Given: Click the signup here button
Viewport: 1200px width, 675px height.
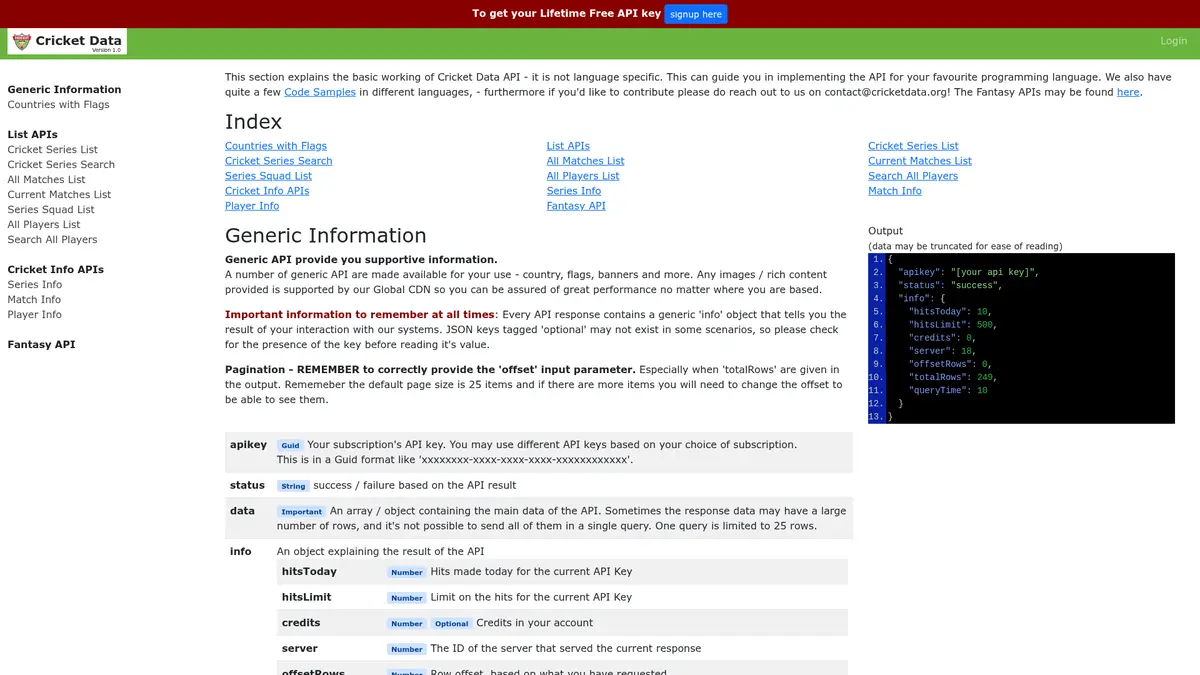Looking at the screenshot, I should [x=696, y=14].
